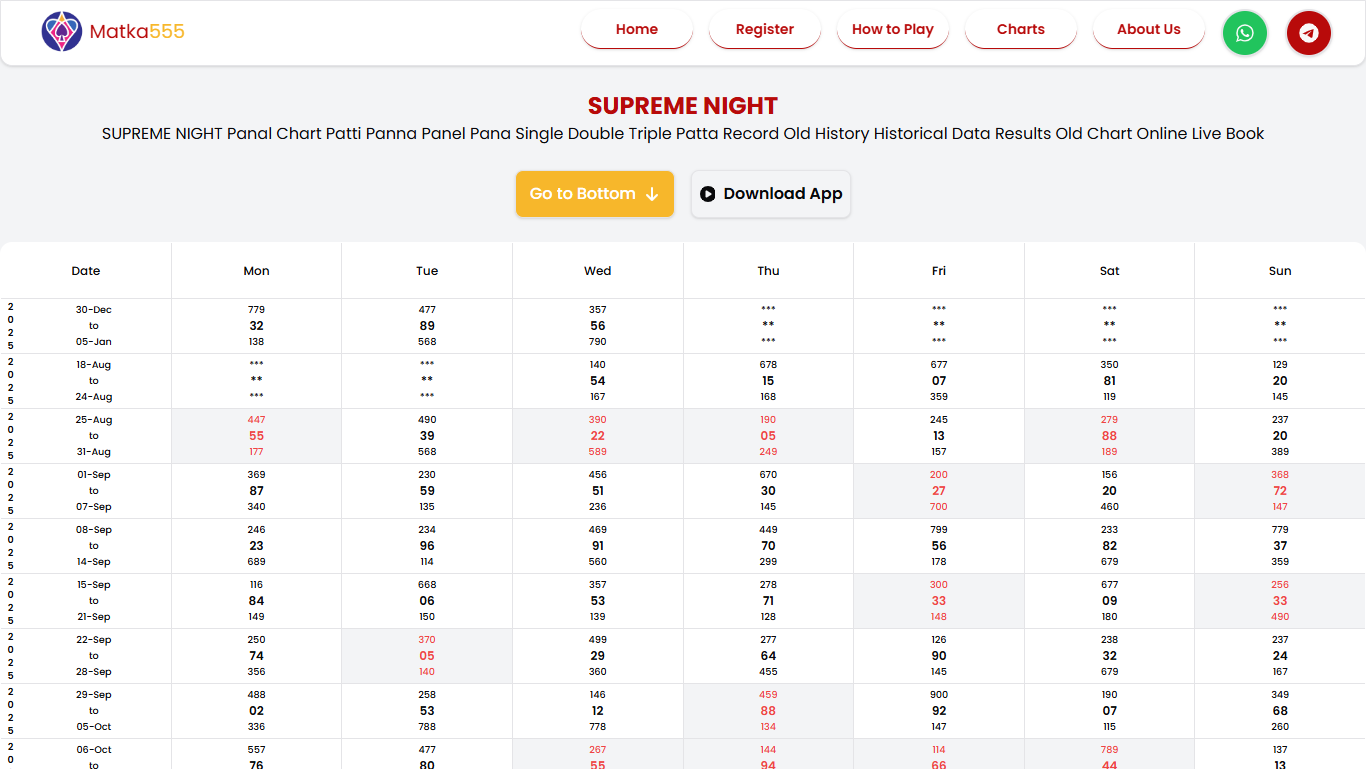Click the down arrow in Go to Bottom

tap(652, 194)
